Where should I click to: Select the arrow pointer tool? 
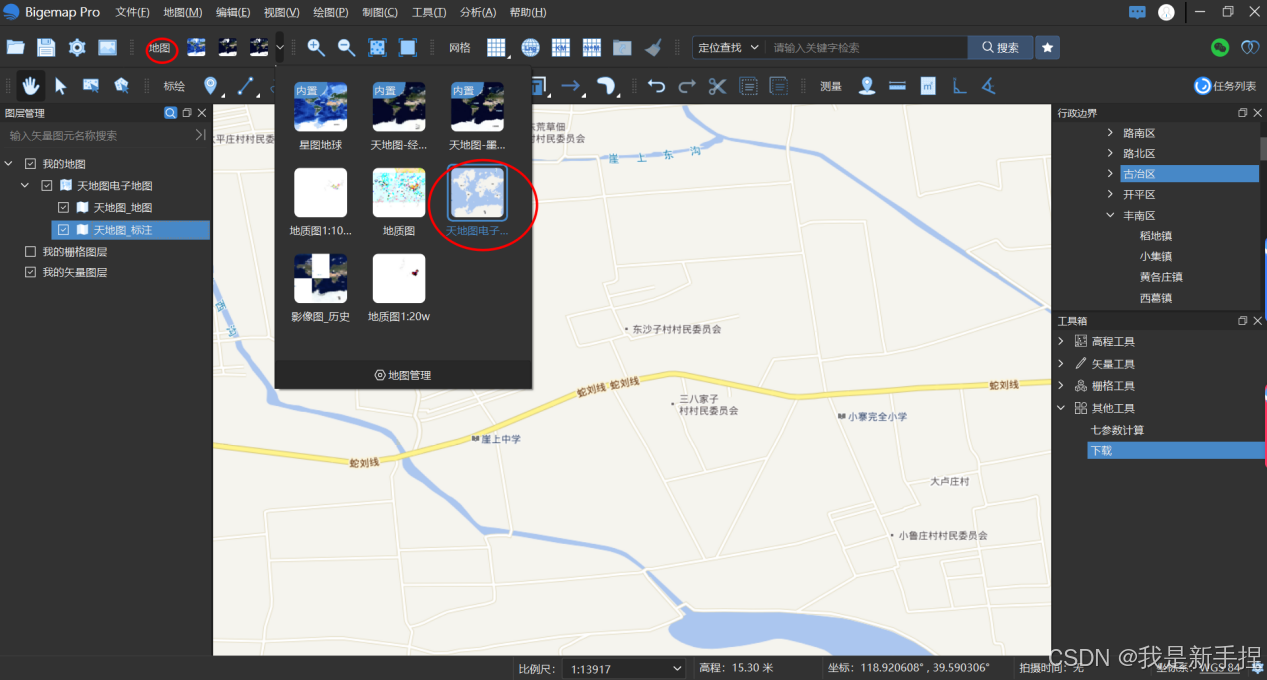point(61,85)
